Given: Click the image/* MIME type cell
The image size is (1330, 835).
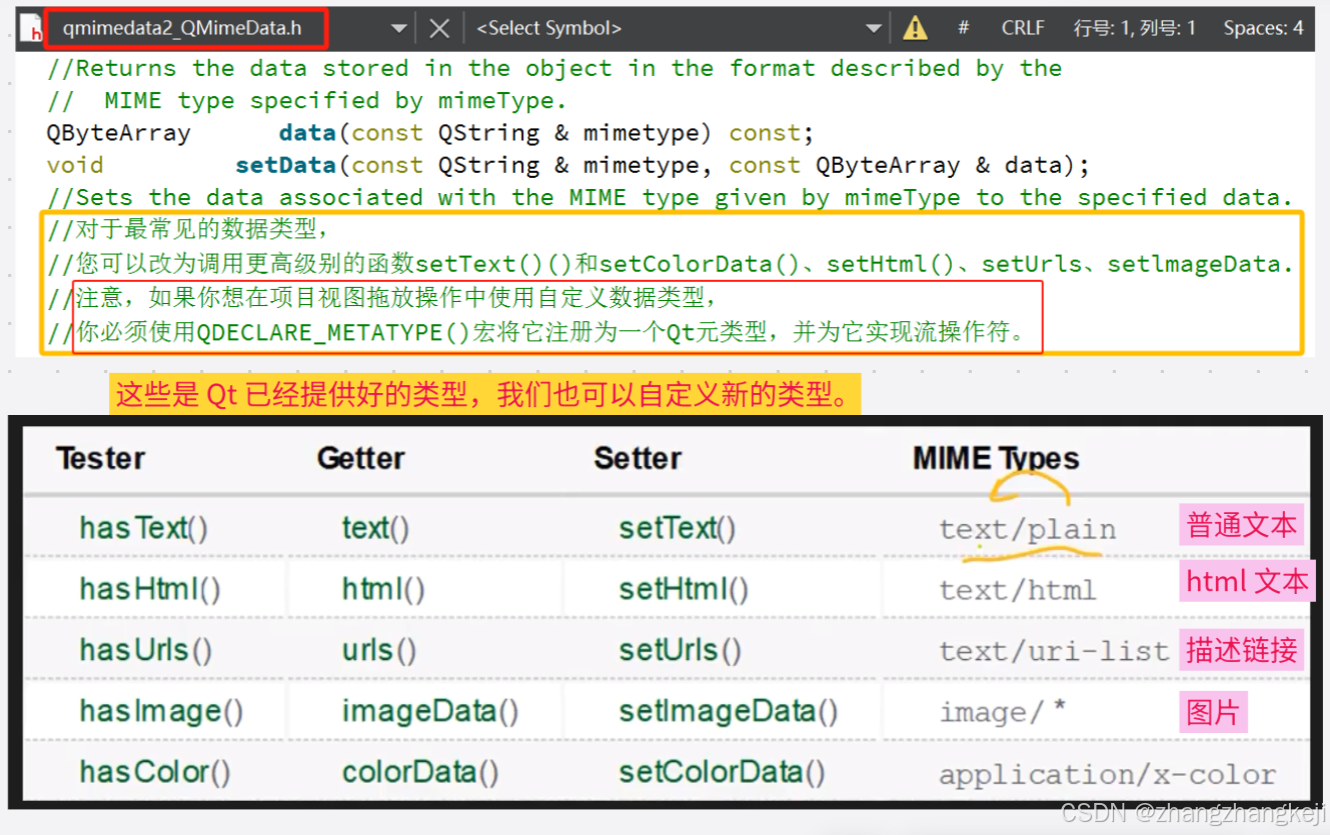Looking at the screenshot, I should click(x=1002, y=712).
